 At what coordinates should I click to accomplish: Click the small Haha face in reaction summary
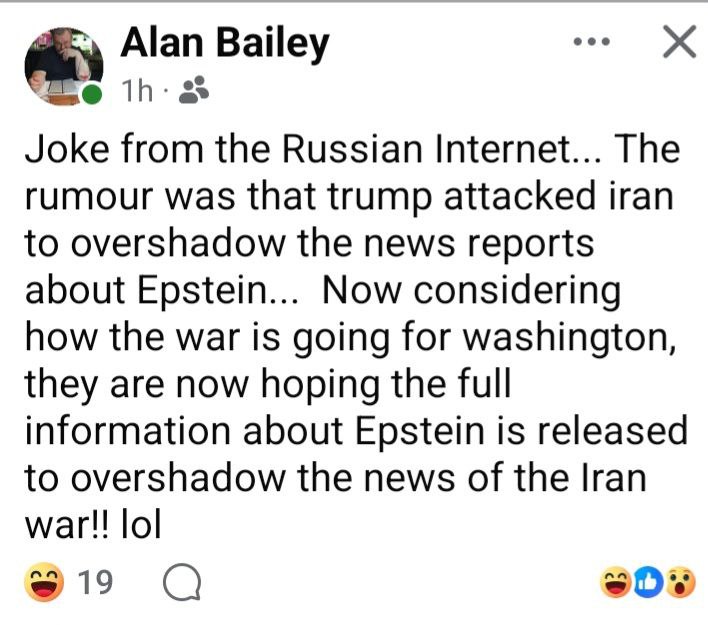pyautogui.click(x=616, y=582)
